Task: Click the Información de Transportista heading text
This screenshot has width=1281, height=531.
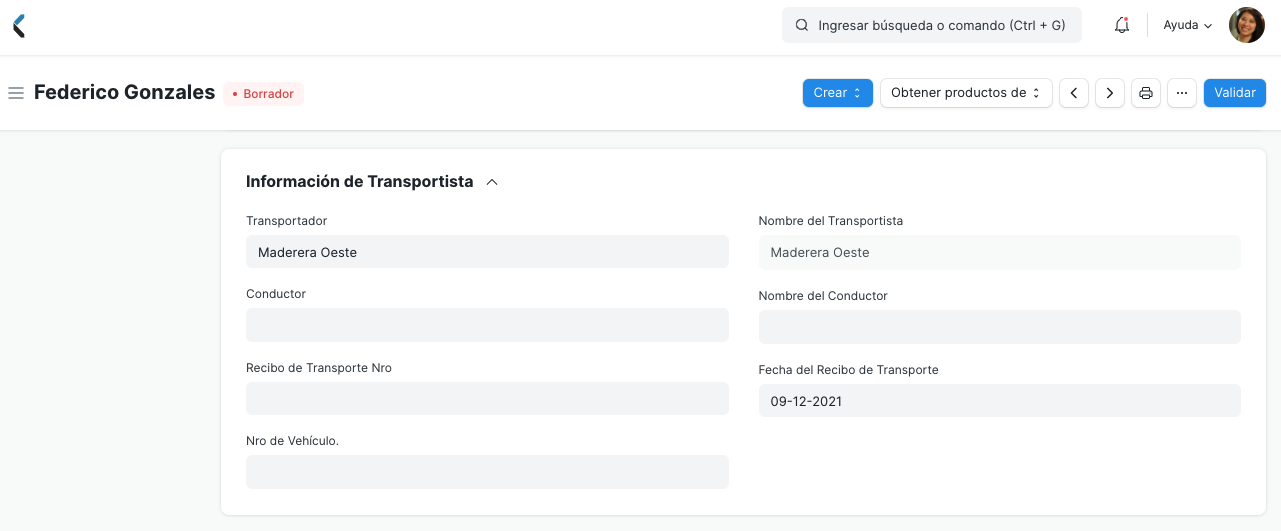Action: click(360, 182)
